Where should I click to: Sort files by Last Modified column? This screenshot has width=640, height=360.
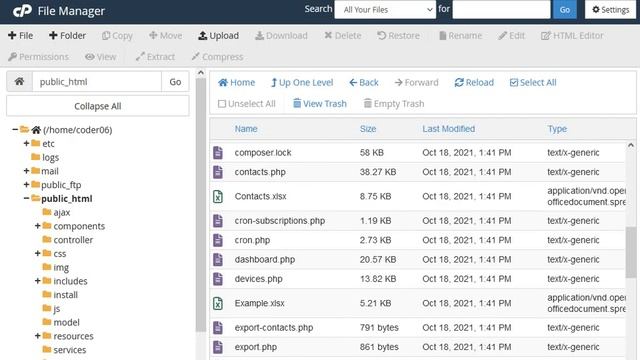449,129
